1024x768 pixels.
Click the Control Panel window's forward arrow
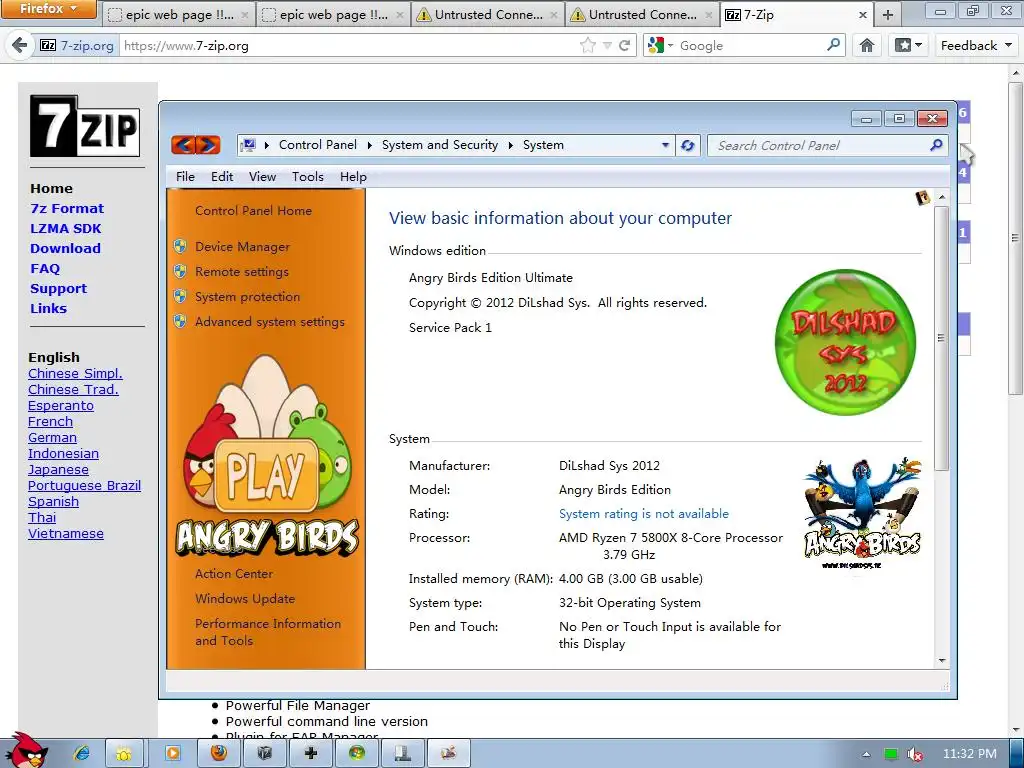(x=208, y=144)
